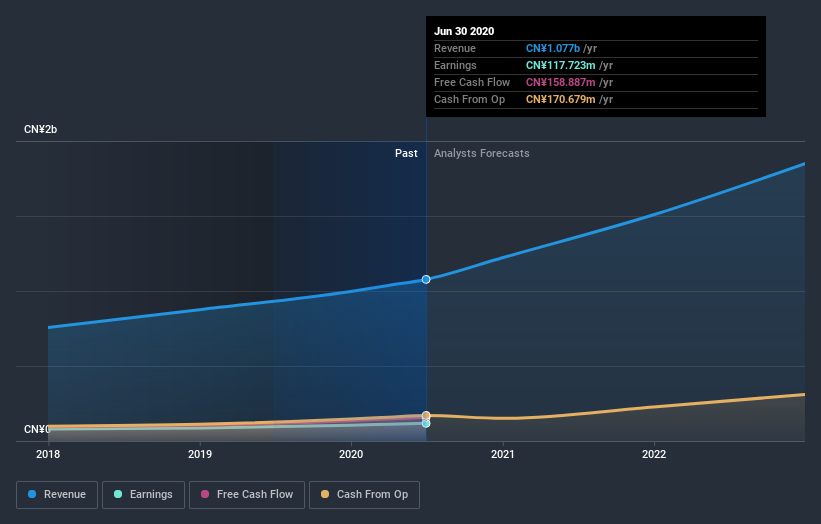Screen dimensions: 821x524
Task: Select the 2022 x-axis label
Action: (x=654, y=454)
